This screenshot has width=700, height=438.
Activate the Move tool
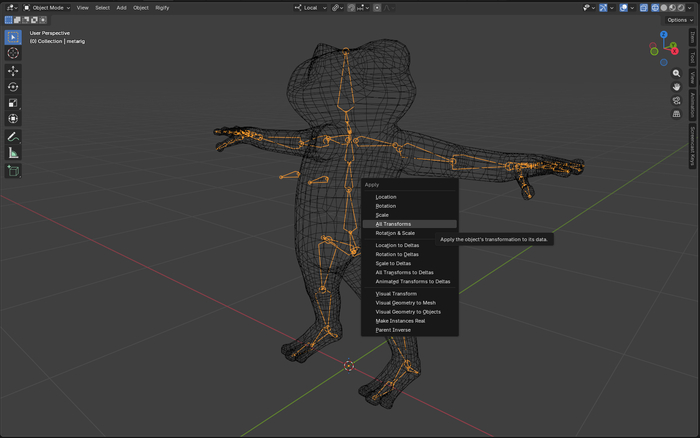[x=13, y=71]
